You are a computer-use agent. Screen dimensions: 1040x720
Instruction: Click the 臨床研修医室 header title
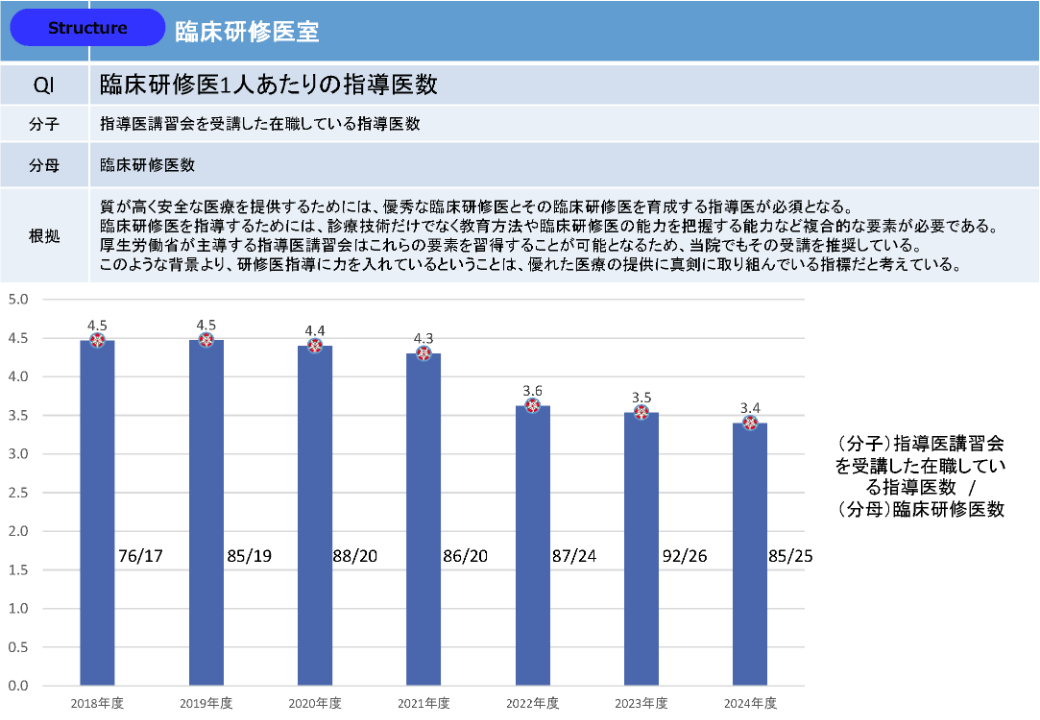247,31
